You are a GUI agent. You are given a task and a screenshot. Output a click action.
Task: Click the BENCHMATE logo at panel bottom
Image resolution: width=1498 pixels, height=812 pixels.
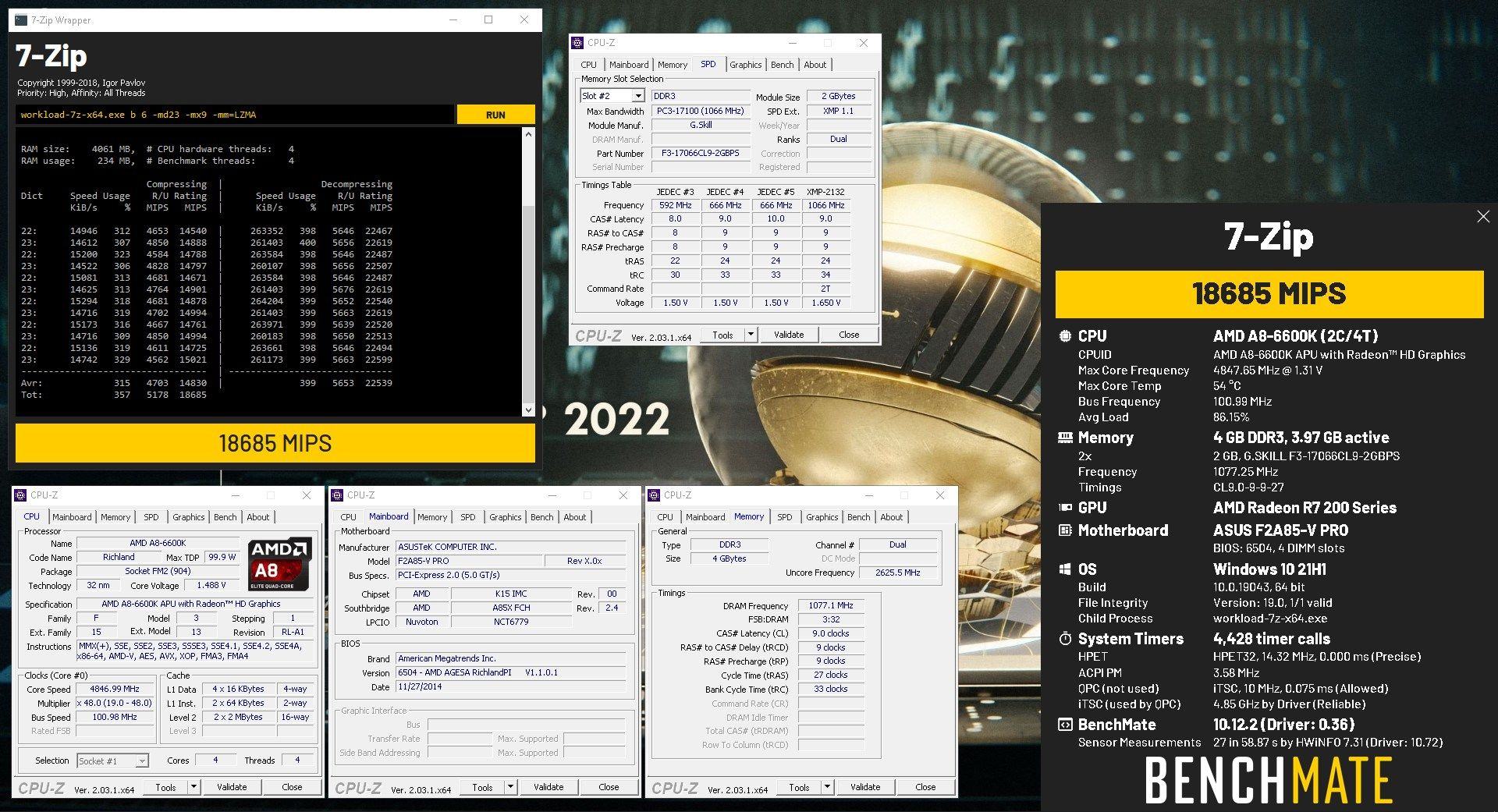[x=1269, y=779]
